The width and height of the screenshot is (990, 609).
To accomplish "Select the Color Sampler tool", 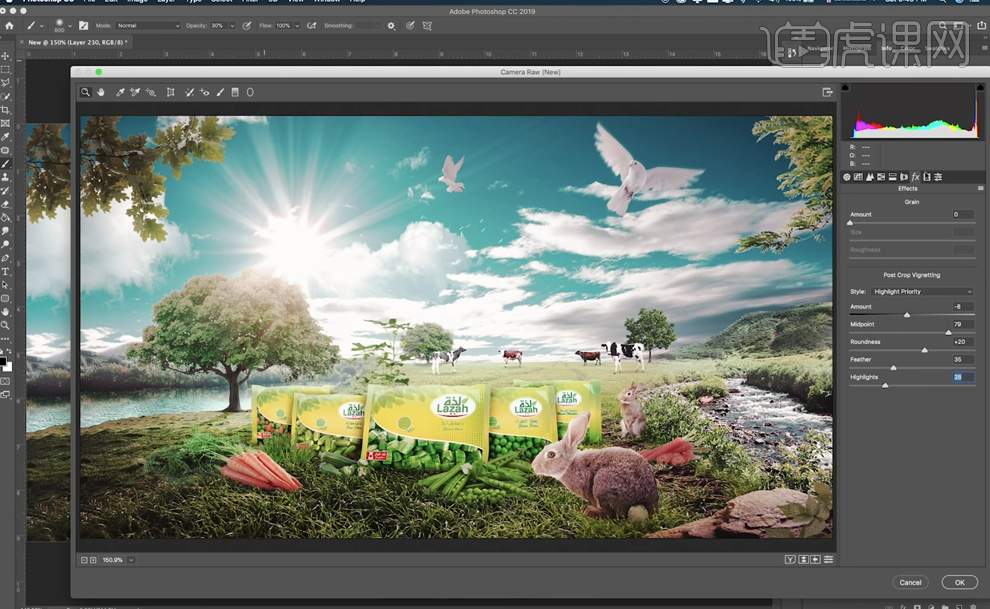I will click(134, 92).
